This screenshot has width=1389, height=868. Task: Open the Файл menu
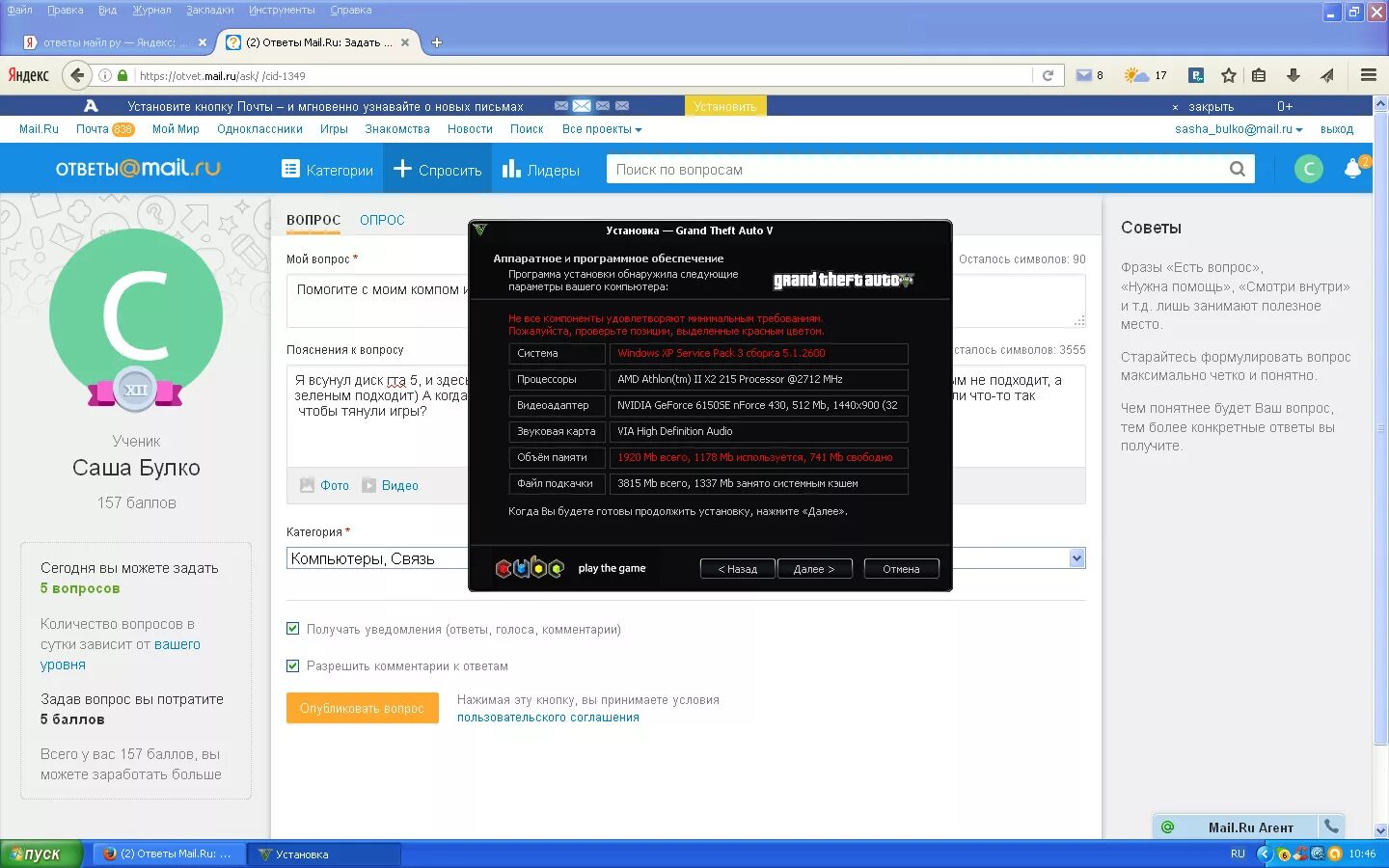click(x=19, y=11)
